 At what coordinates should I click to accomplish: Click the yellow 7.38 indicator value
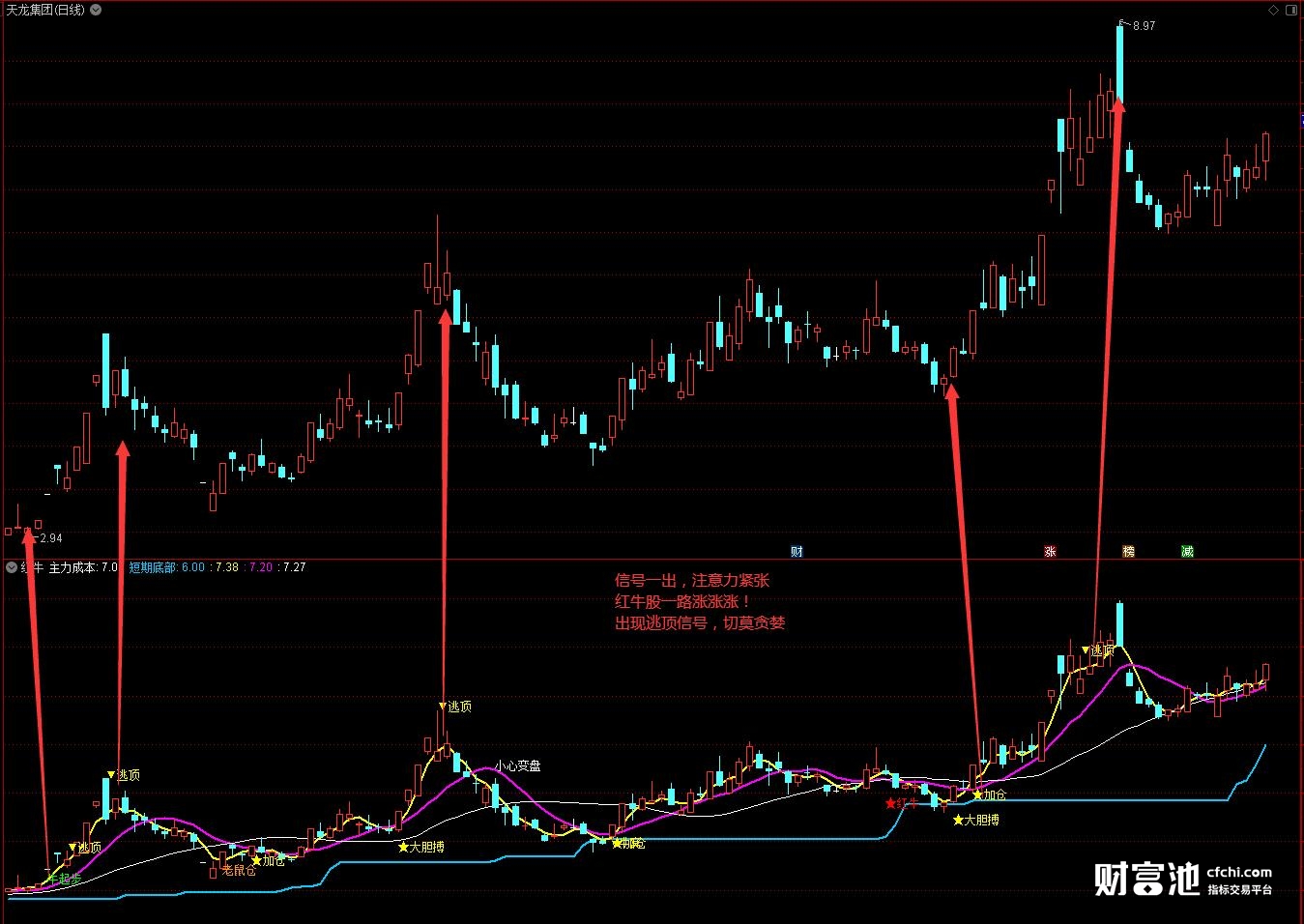(226, 567)
